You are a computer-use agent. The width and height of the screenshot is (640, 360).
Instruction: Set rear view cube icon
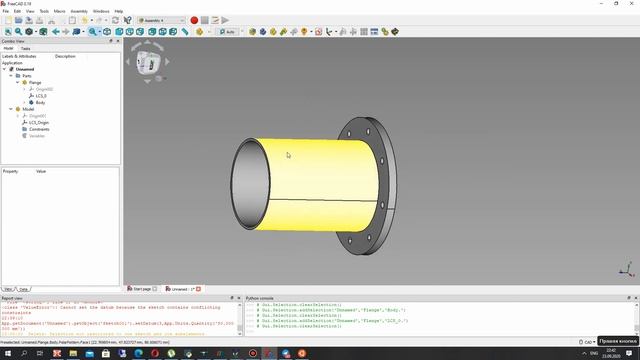point(152,32)
